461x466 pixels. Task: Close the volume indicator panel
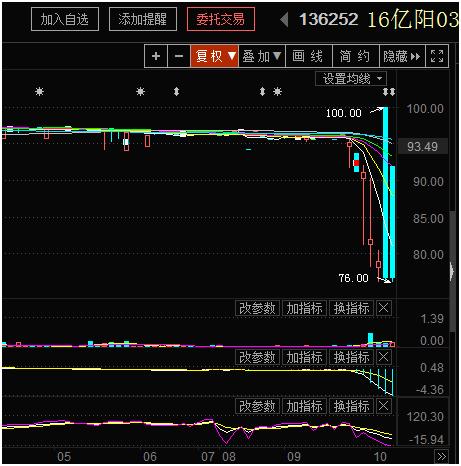click(383, 308)
